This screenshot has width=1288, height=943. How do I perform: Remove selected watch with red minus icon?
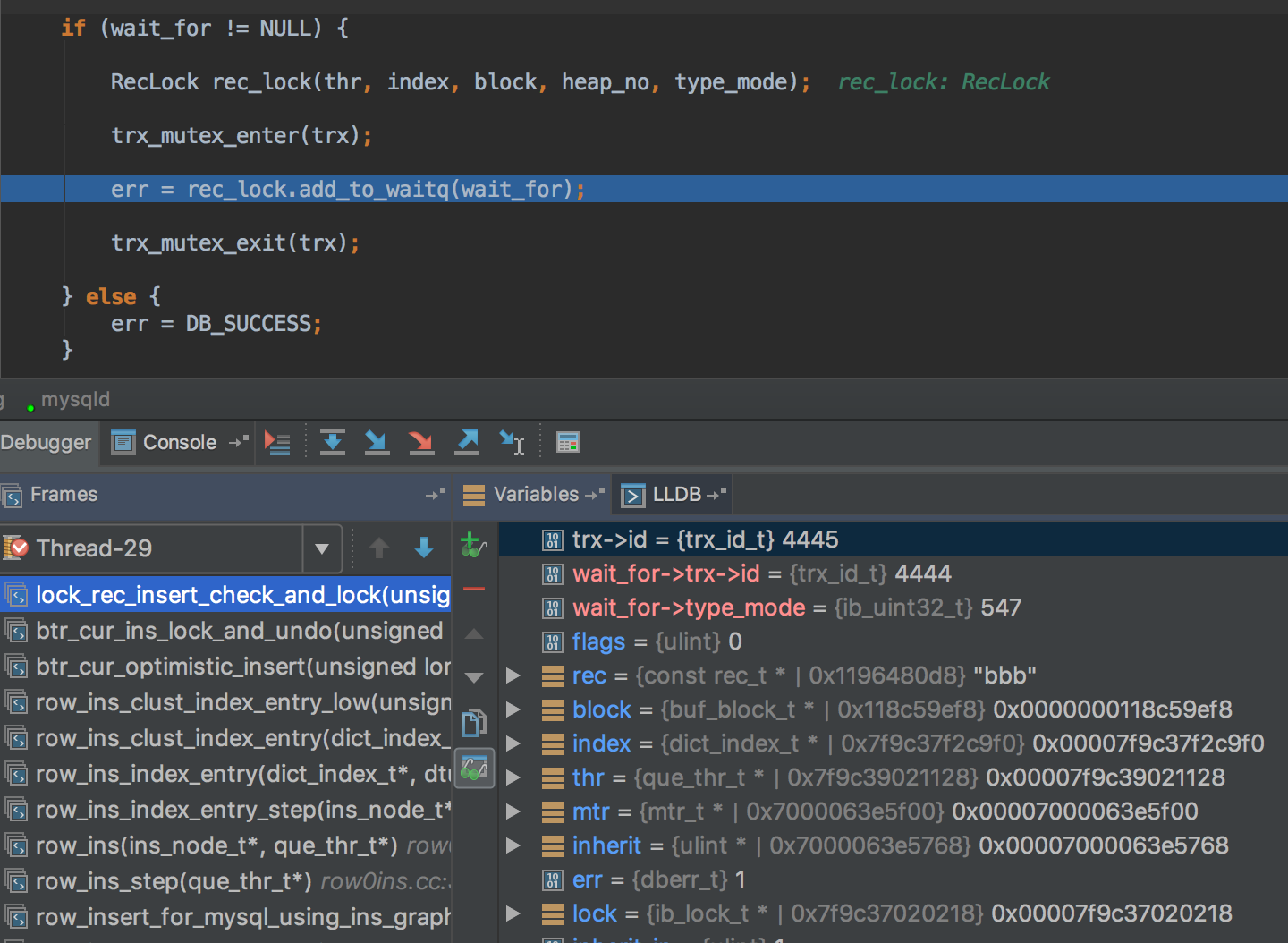pyautogui.click(x=474, y=589)
